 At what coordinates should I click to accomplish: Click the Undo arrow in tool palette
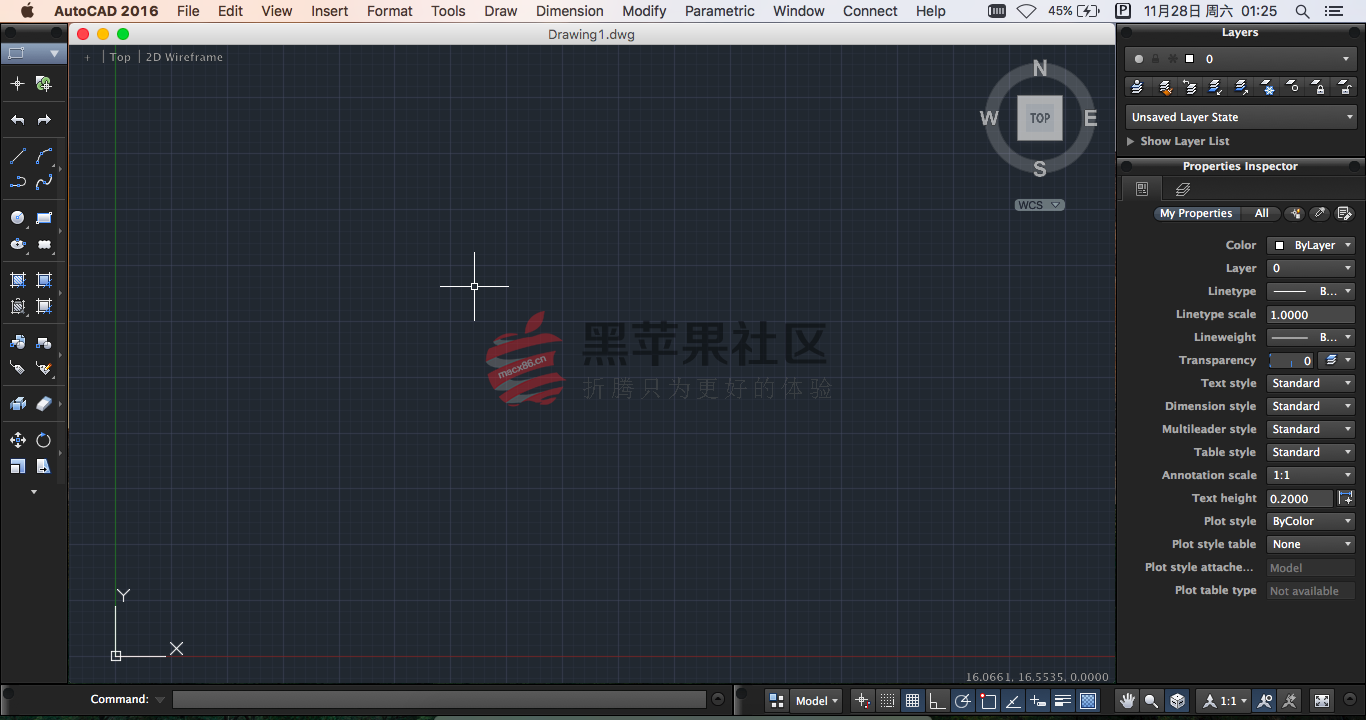18,120
